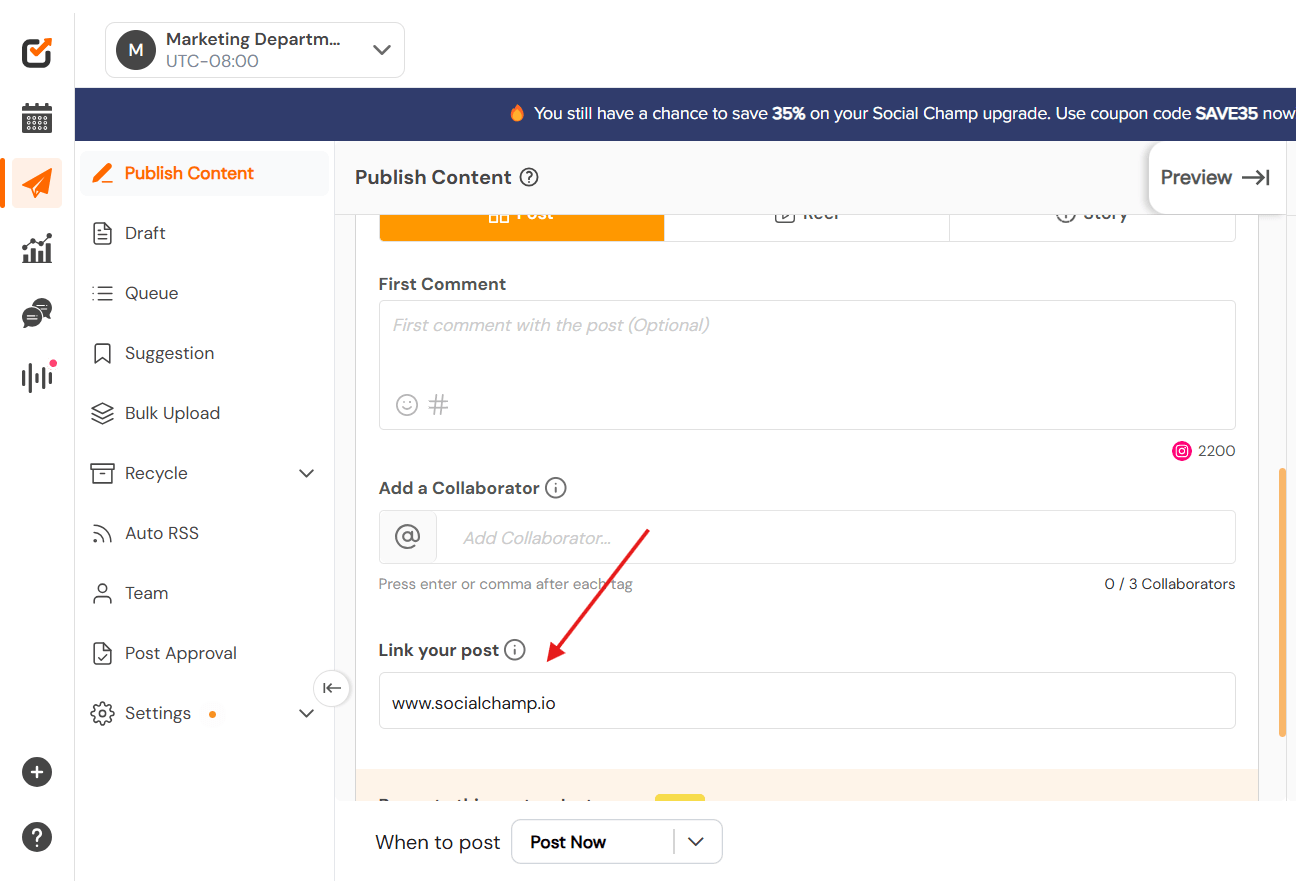Viewport: 1296px width, 881px height.
Task: Open the analytics chart icon
Action: 37,248
